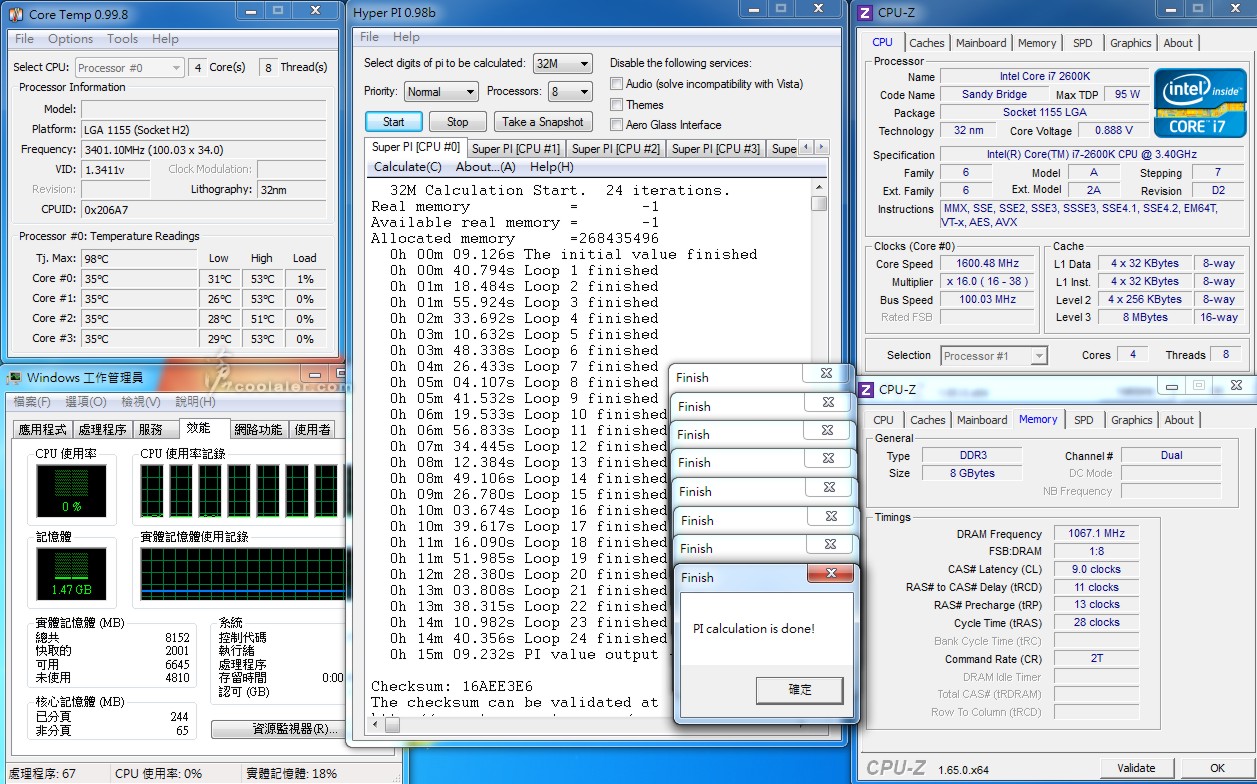Open Core Temp's Help menu
Image resolution: width=1257 pixels, height=784 pixels.
click(165, 39)
